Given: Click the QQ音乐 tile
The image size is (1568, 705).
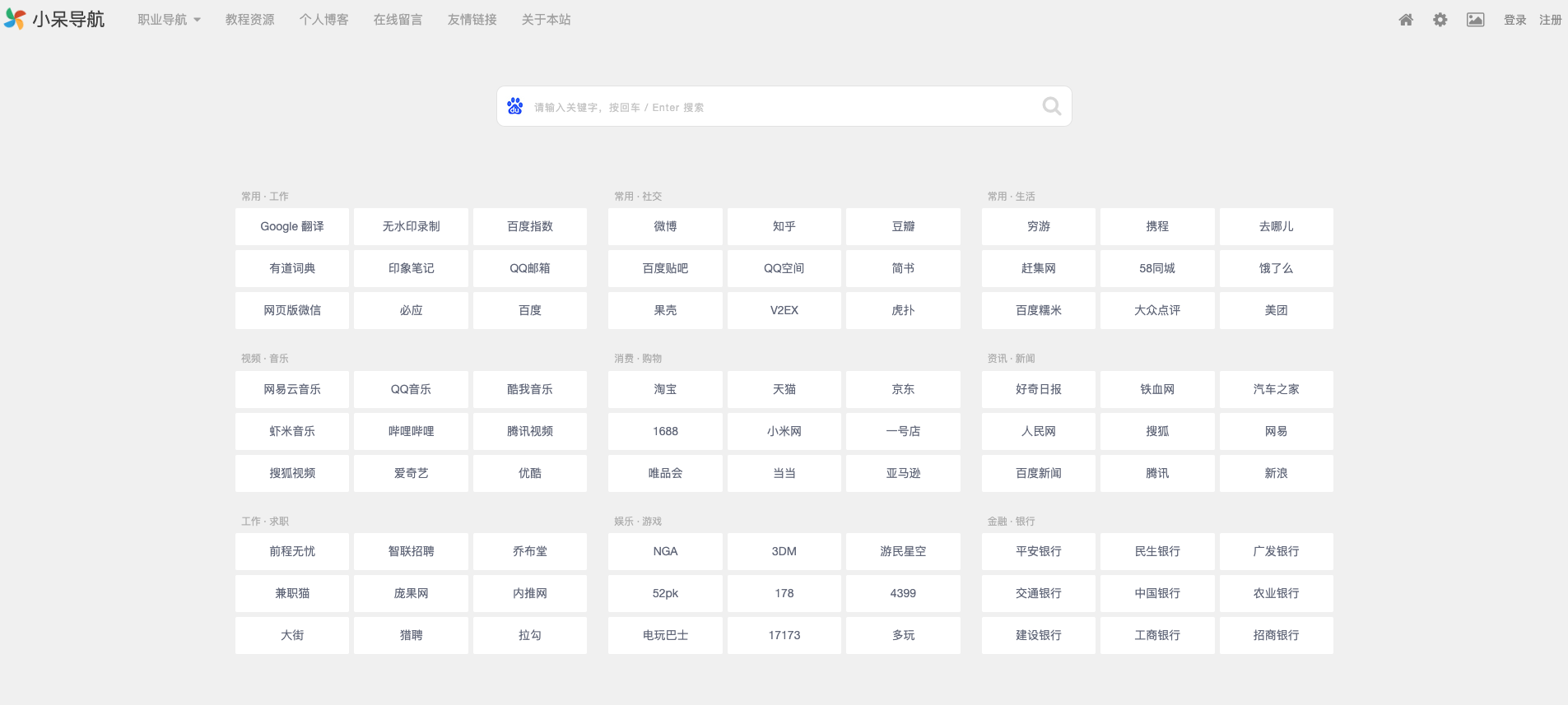Looking at the screenshot, I should (411, 389).
